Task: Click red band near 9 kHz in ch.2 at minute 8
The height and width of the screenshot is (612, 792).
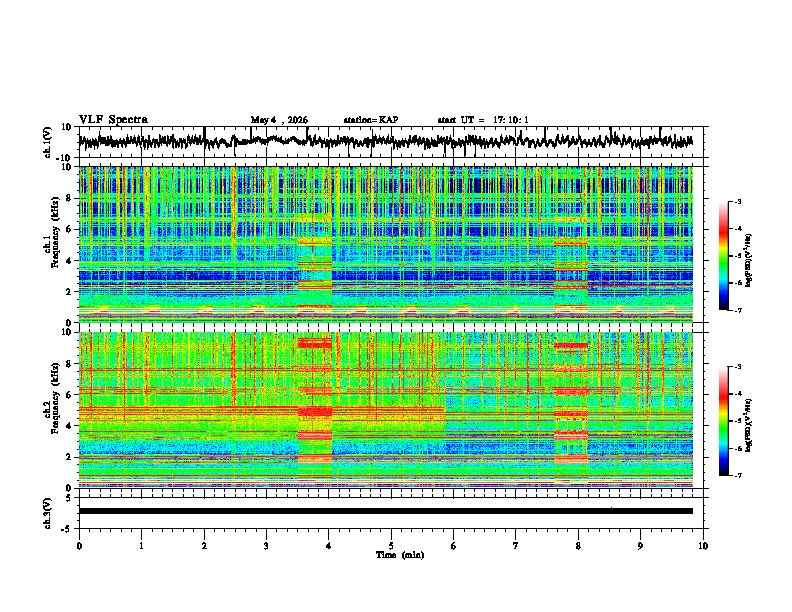Action: pos(570,346)
